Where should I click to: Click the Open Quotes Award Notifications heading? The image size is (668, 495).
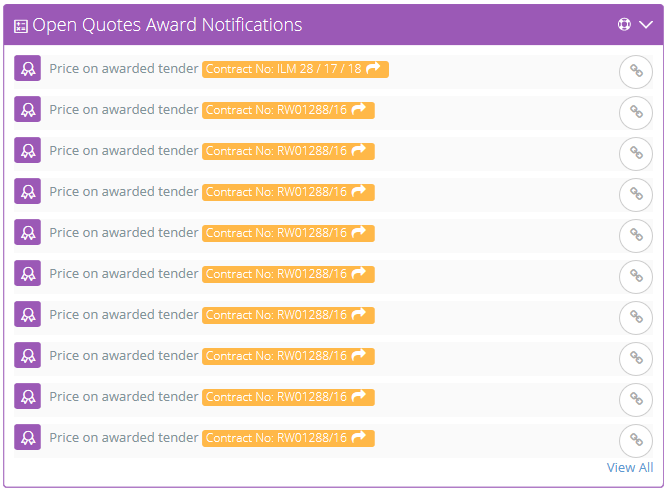[167, 25]
